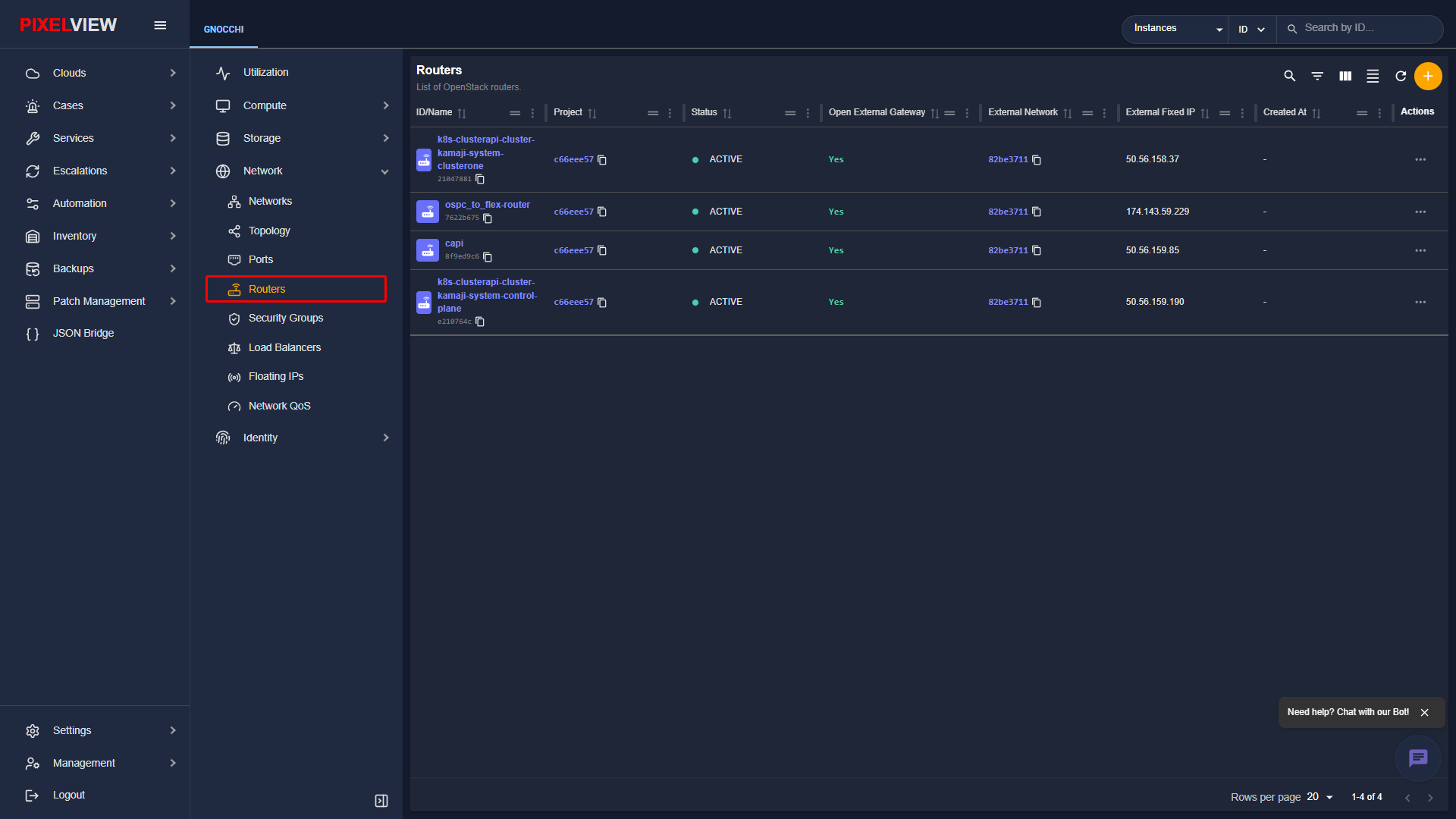
Task: Copy the ospc_to_flex-router ID
Action: (x=488, y=218)
